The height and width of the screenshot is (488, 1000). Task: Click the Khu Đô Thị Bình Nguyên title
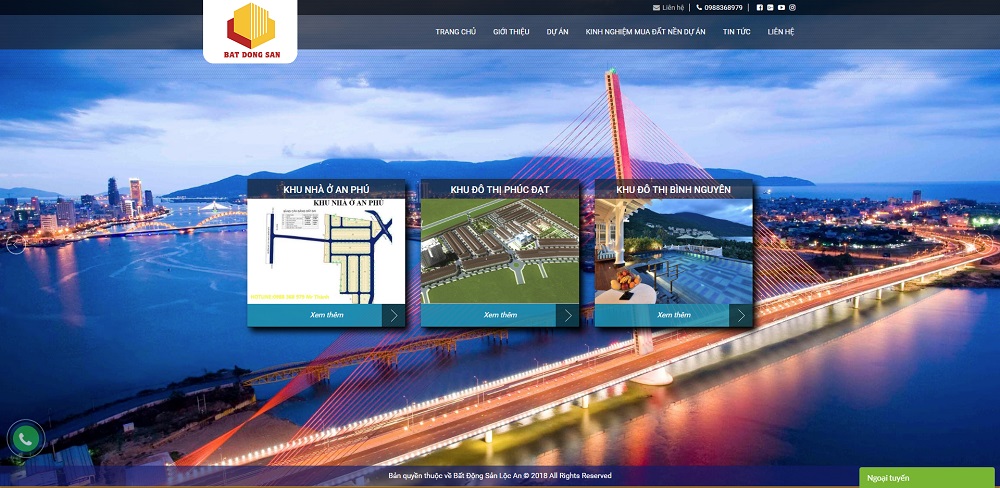coord(673,189)
